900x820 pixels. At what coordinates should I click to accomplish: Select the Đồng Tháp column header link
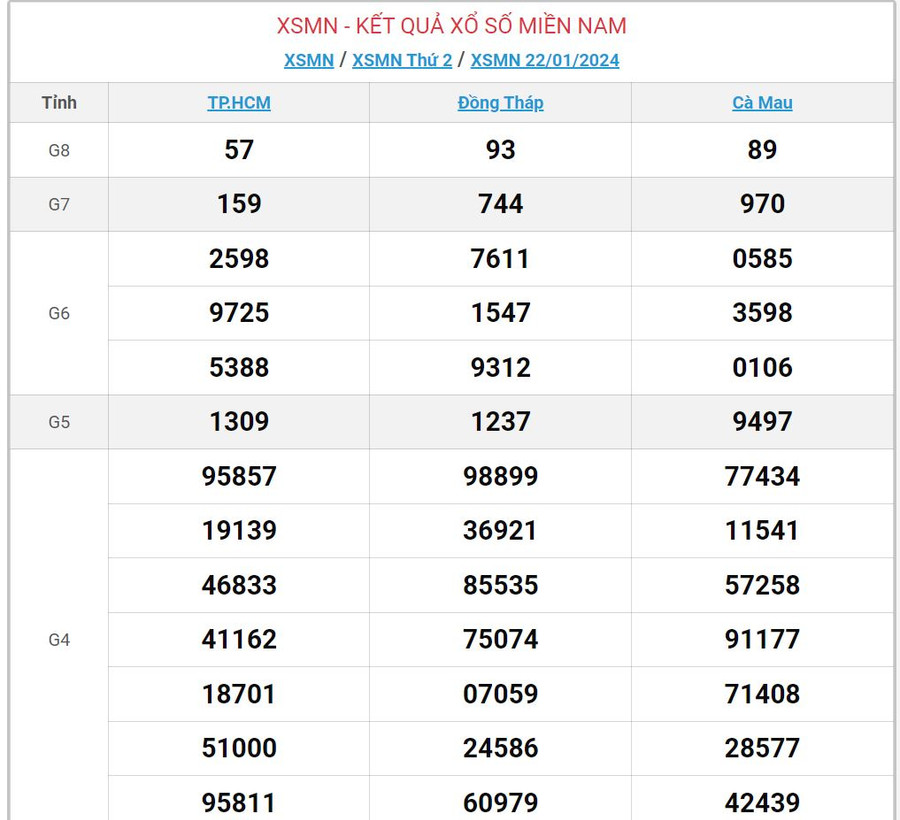tap(500, 103)
